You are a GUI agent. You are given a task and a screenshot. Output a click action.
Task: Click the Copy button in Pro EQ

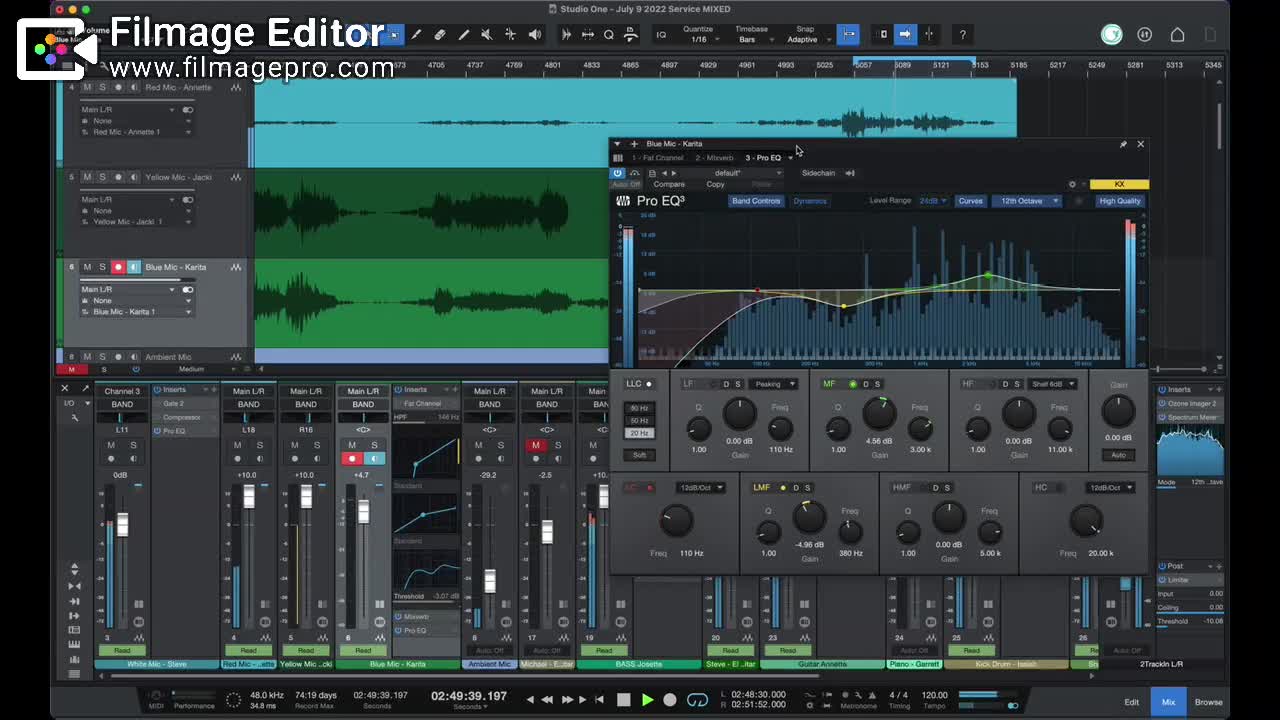click(x=716, y=184)
